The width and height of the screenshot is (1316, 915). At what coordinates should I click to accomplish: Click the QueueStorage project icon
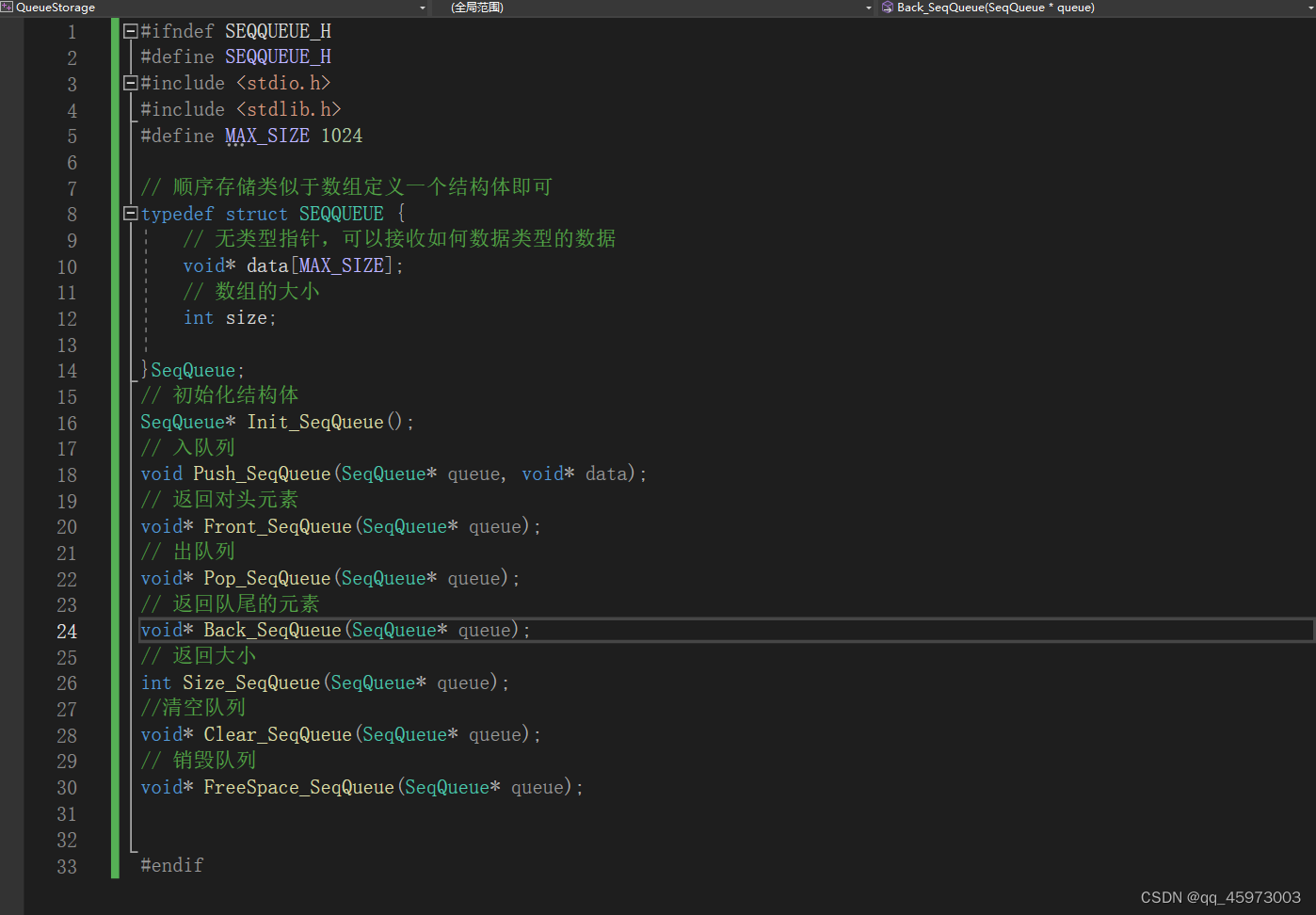tap(7, 8)
